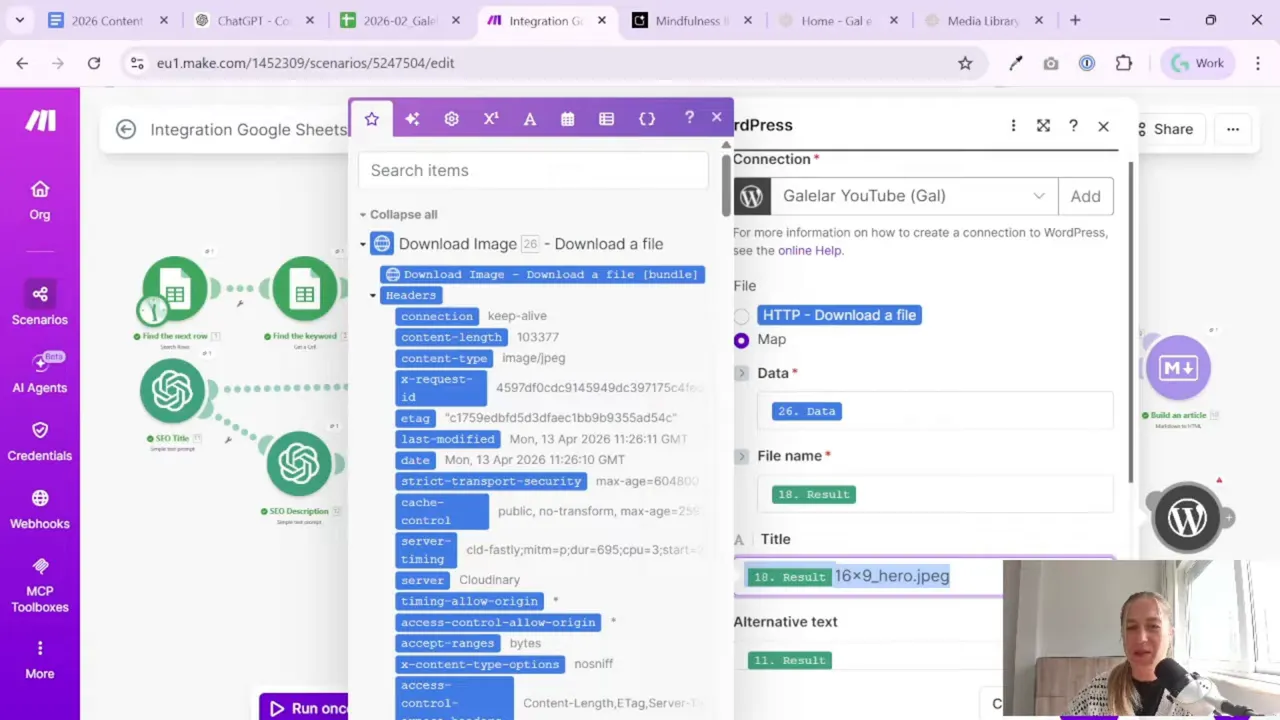Open Credentials in the sidebar
This screenshot has width=1280, height=720.
(x=40, y=441)
